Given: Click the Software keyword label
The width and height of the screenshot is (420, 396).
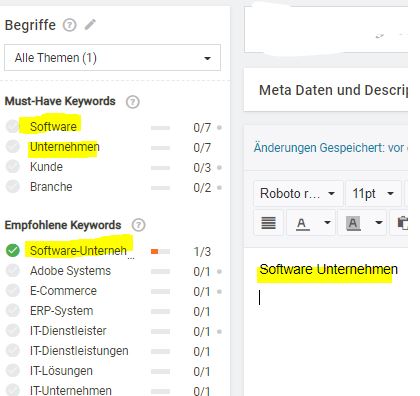Looking at the screenshot, I should click(53, 127).
